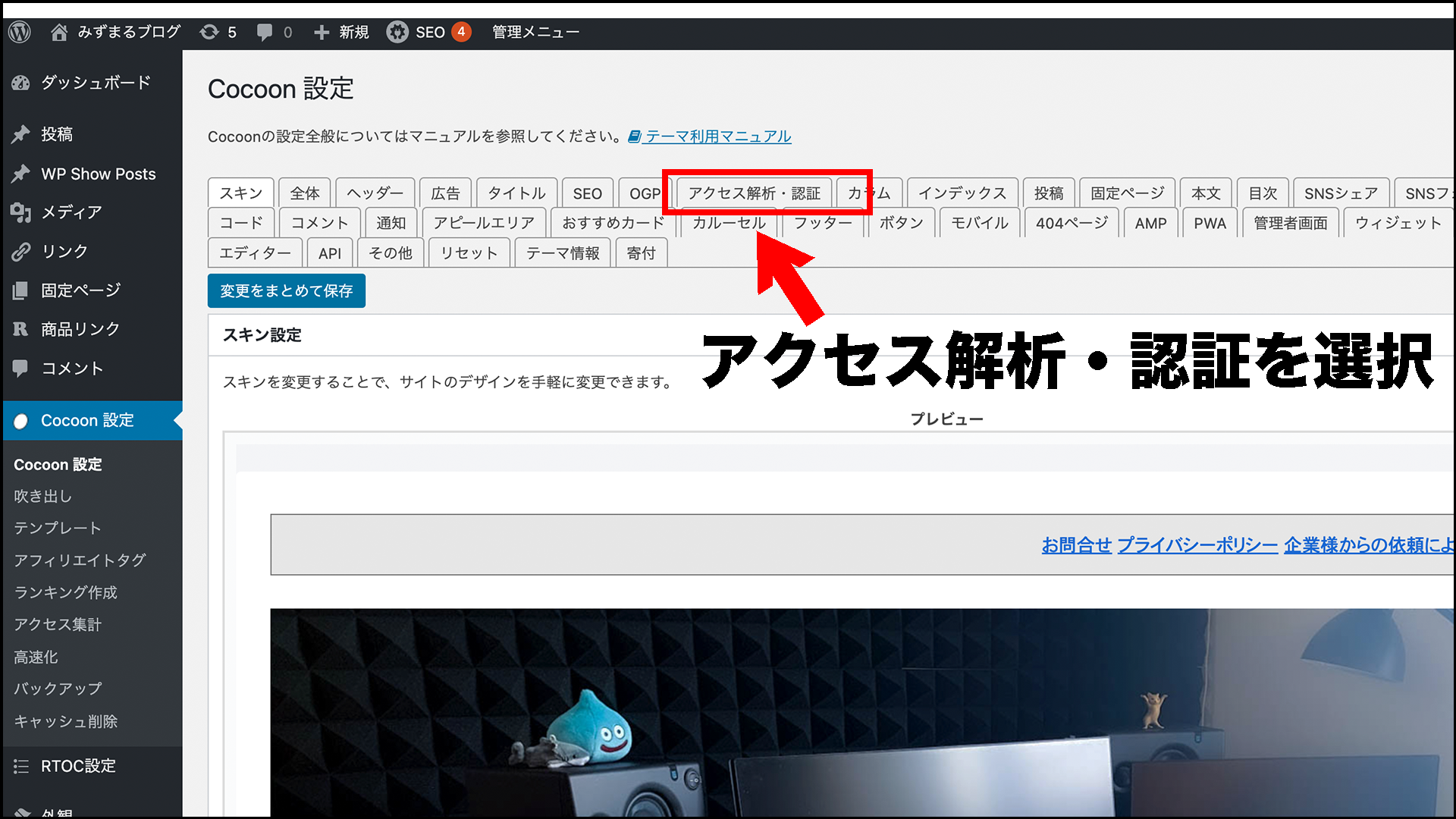The height and width of the screenshot is (819, 1456).
Task: Click 変更をまとめて保存 button
Action: pyautogui.click(x=287, y=291)
